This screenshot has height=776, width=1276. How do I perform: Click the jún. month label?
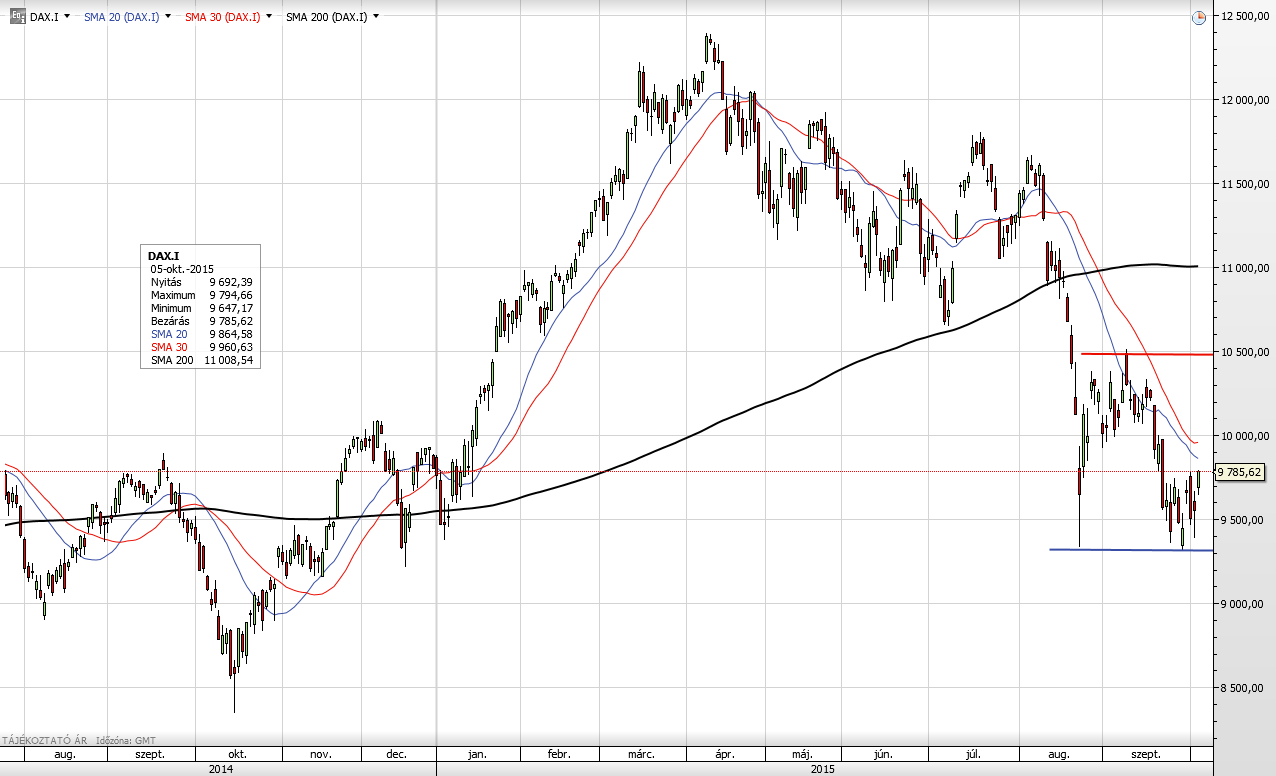[883, 754]
